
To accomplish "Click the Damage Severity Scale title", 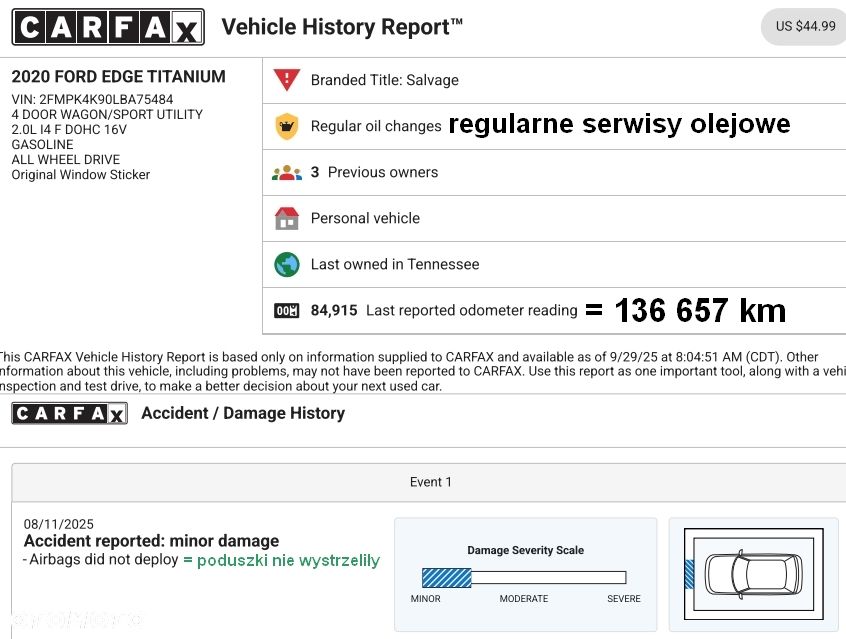I will [x=526, y=550].
